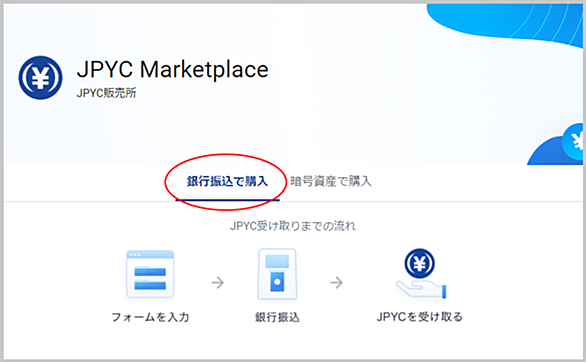This screenshot has height=362, width=586.
Task: Click the JPYC Marketplace title
Action: 172,69
